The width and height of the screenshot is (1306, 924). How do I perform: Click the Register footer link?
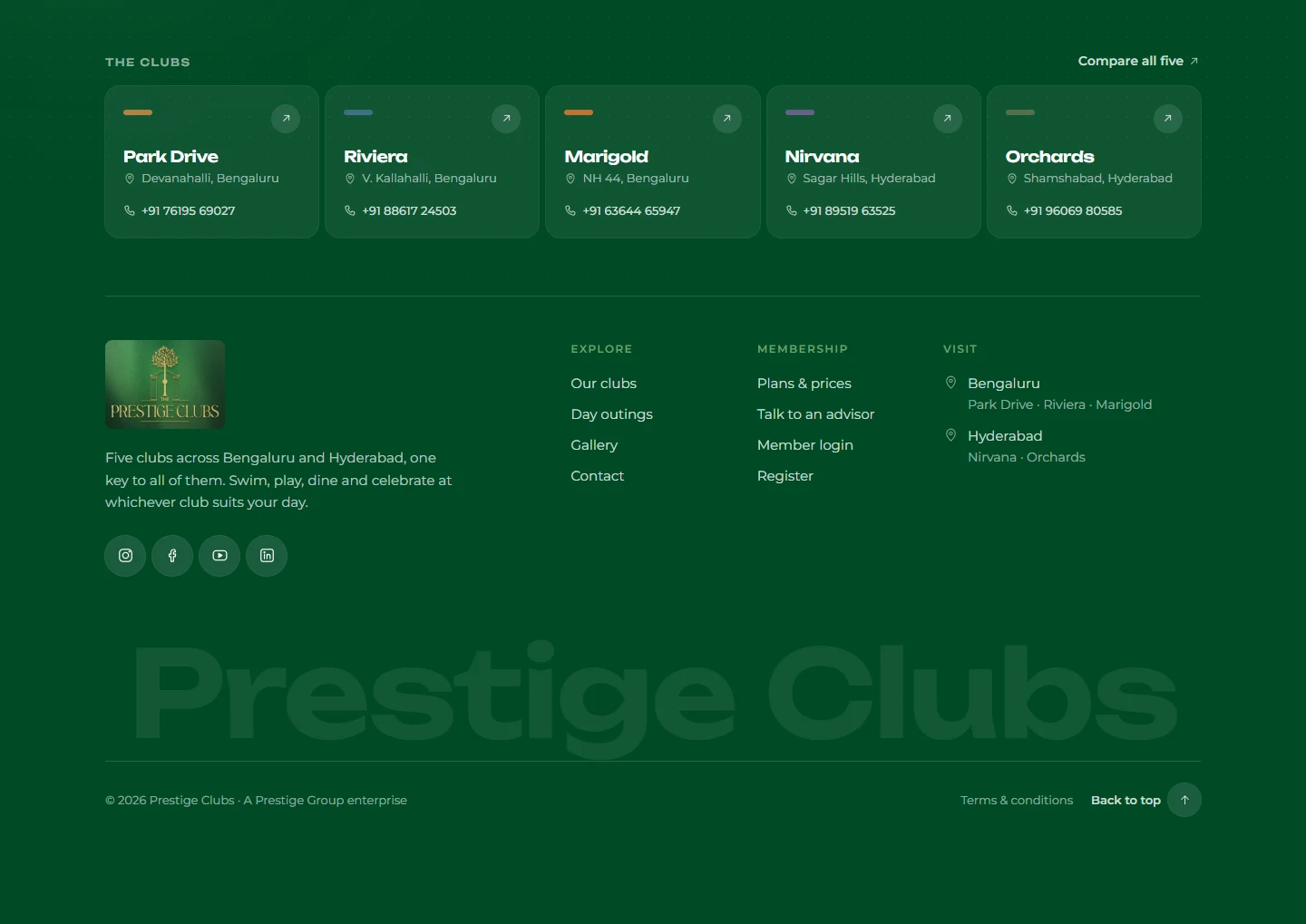point(785,476)
